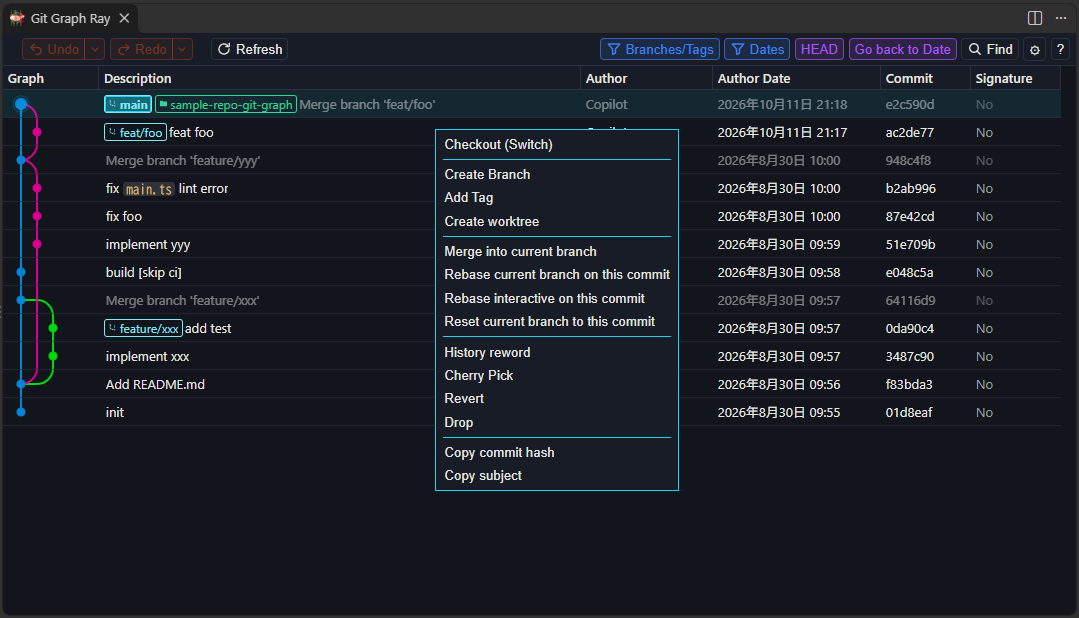
Task: Open the more actions ellipsis menu
Action: click(x=1060, y=18)
